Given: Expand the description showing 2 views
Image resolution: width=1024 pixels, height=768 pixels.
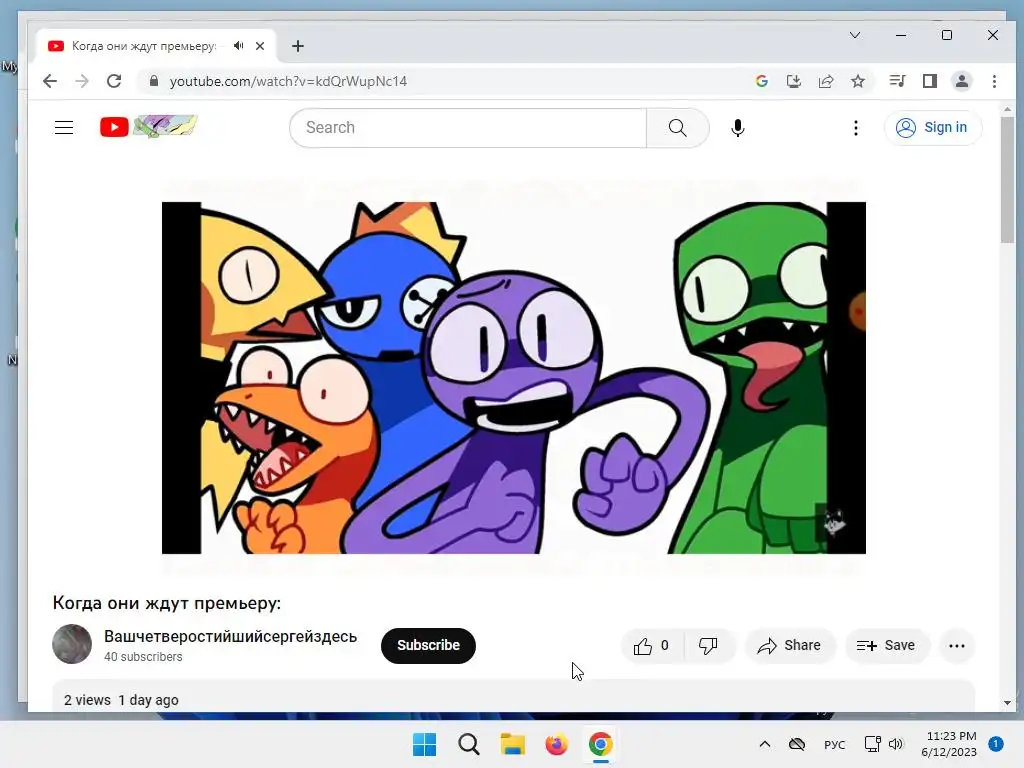Looking at the screenshot, I should click(513, 696).
